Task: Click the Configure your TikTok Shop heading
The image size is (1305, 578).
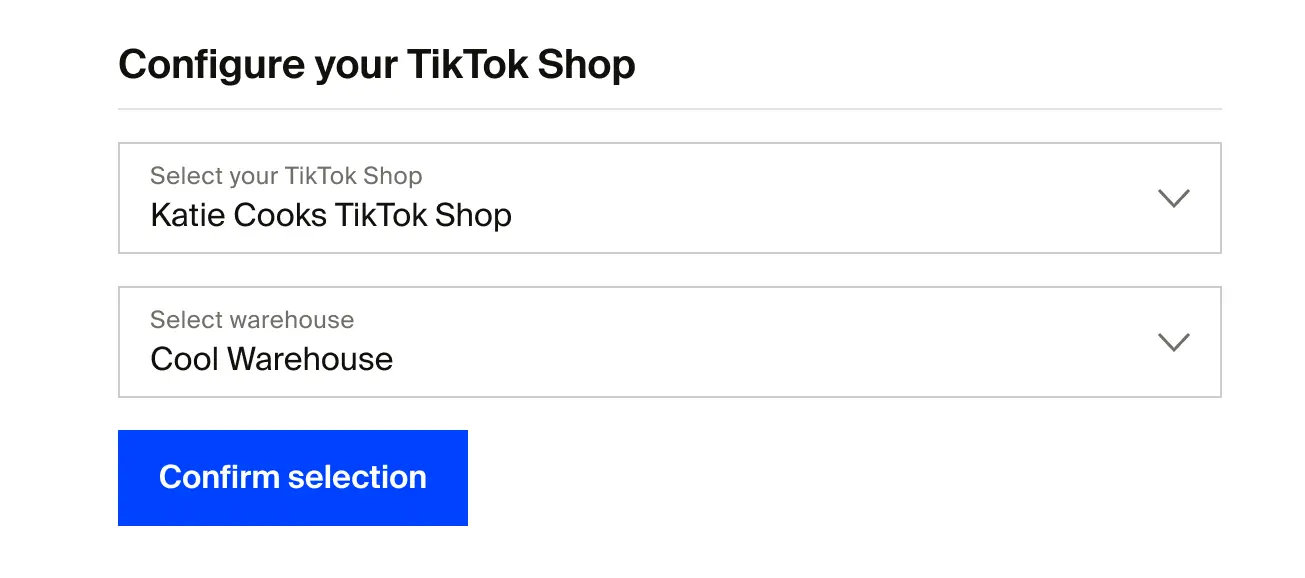Action: [x=377, y=63]
